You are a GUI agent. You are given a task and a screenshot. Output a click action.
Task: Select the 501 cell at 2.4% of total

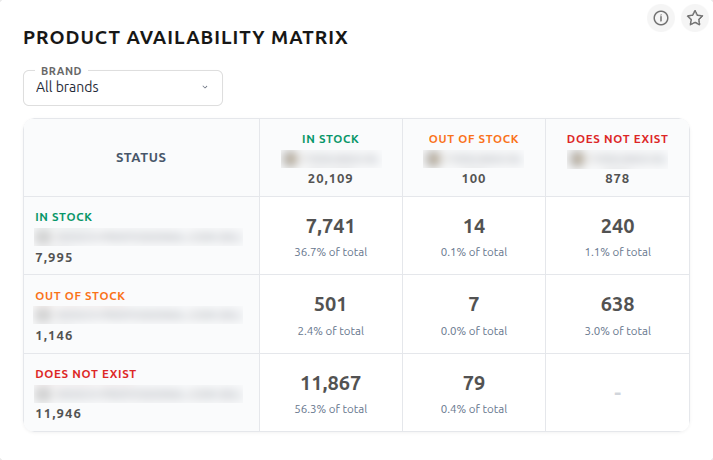(330, 314)
